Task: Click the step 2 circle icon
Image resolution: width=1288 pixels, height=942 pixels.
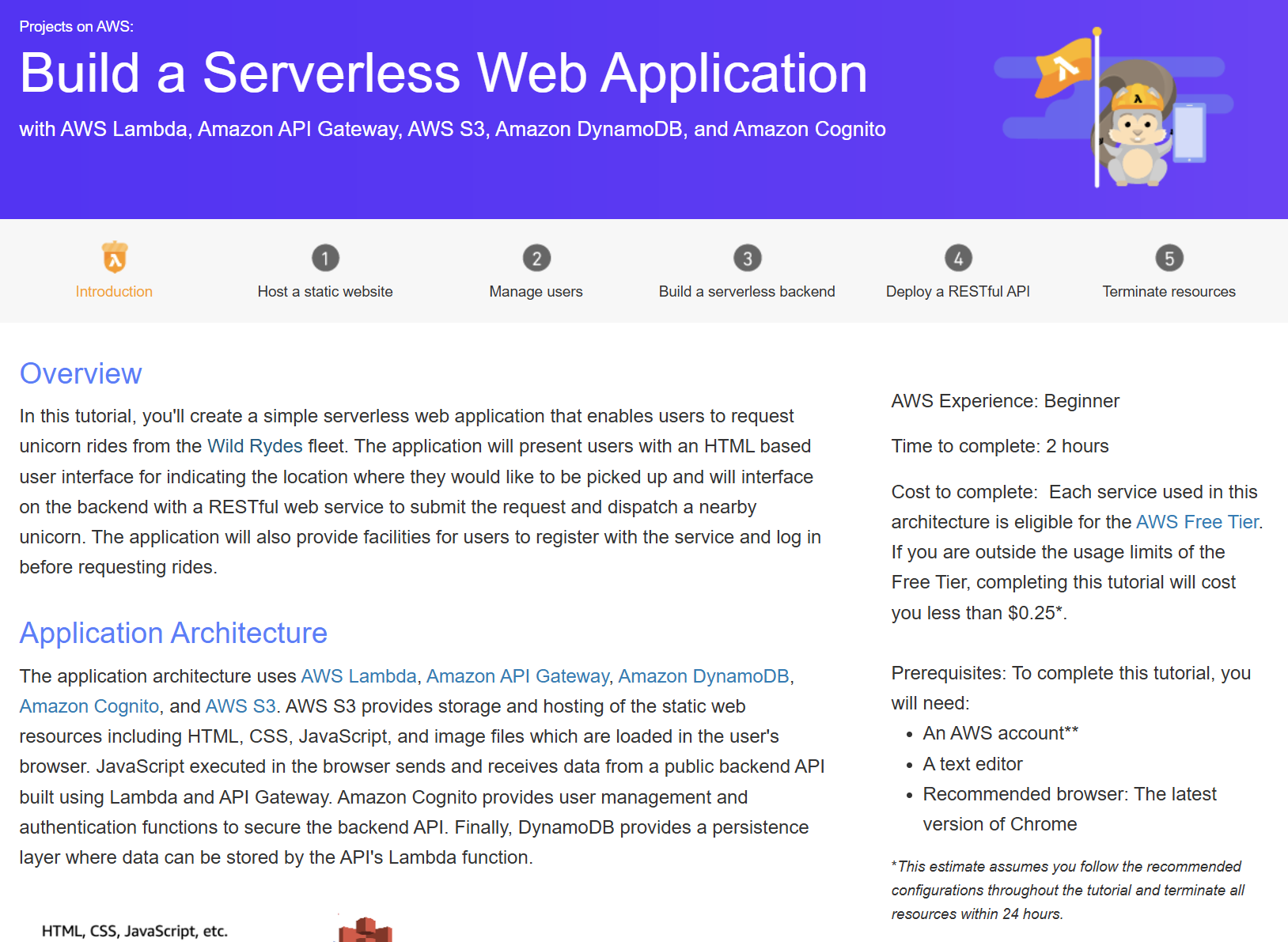Action: pos(536,258)
